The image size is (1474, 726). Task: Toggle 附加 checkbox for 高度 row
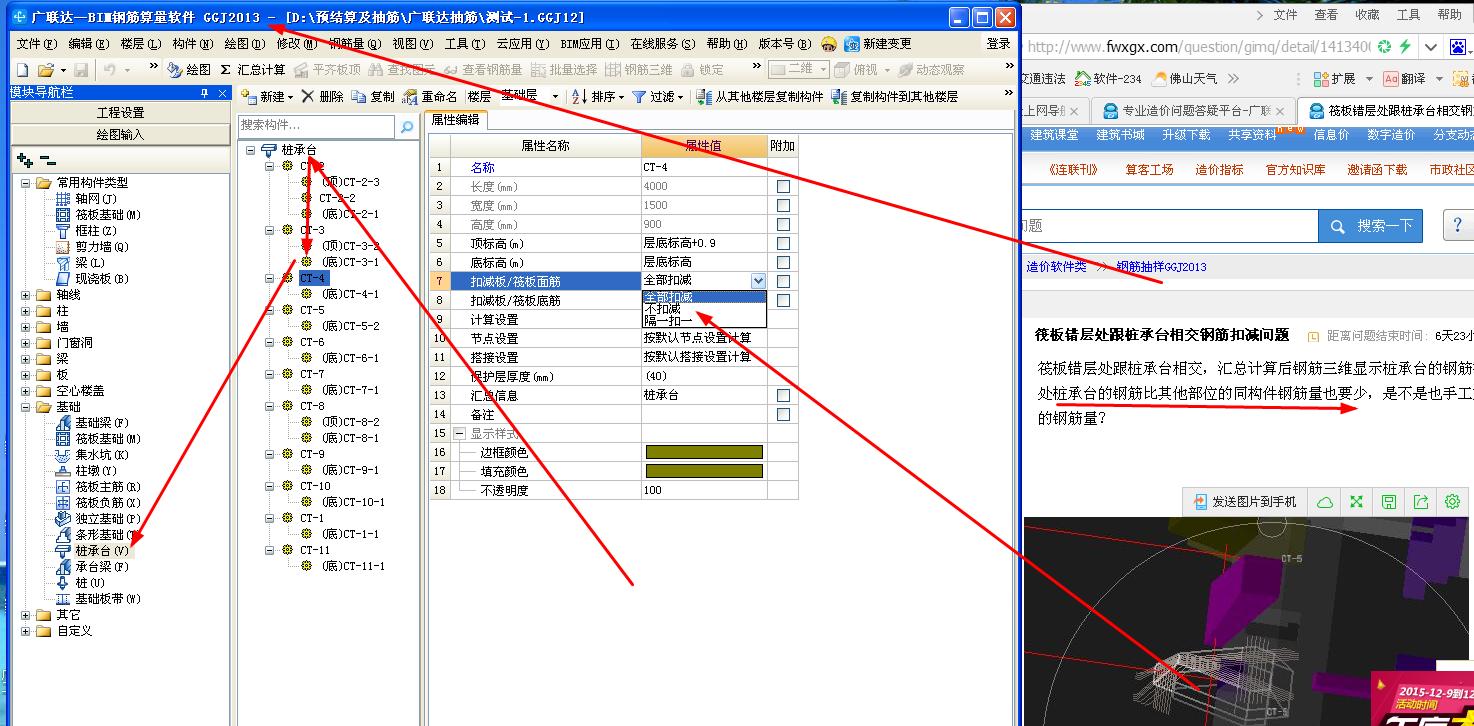pos(783,224)
